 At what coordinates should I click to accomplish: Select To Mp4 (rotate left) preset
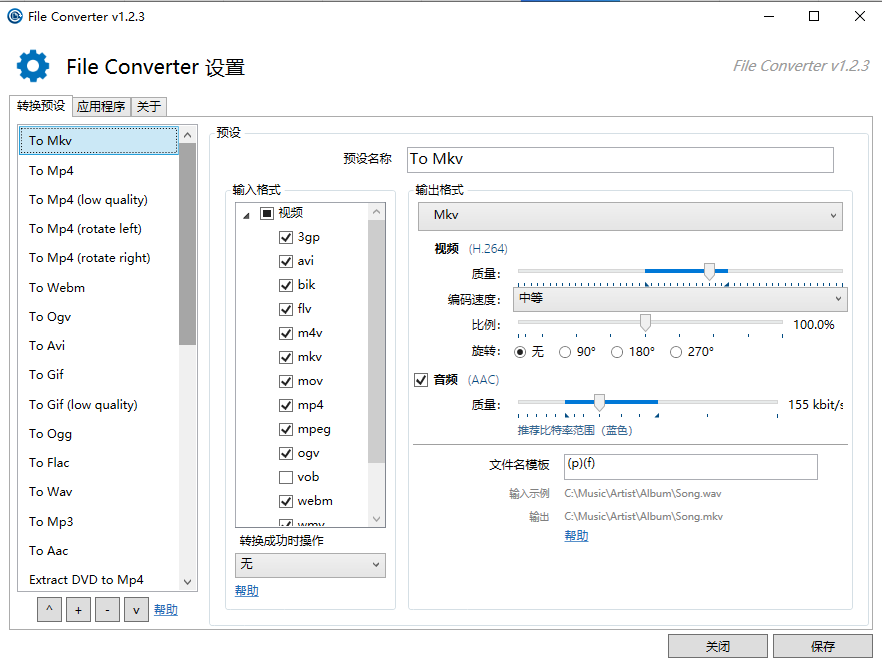99,229
